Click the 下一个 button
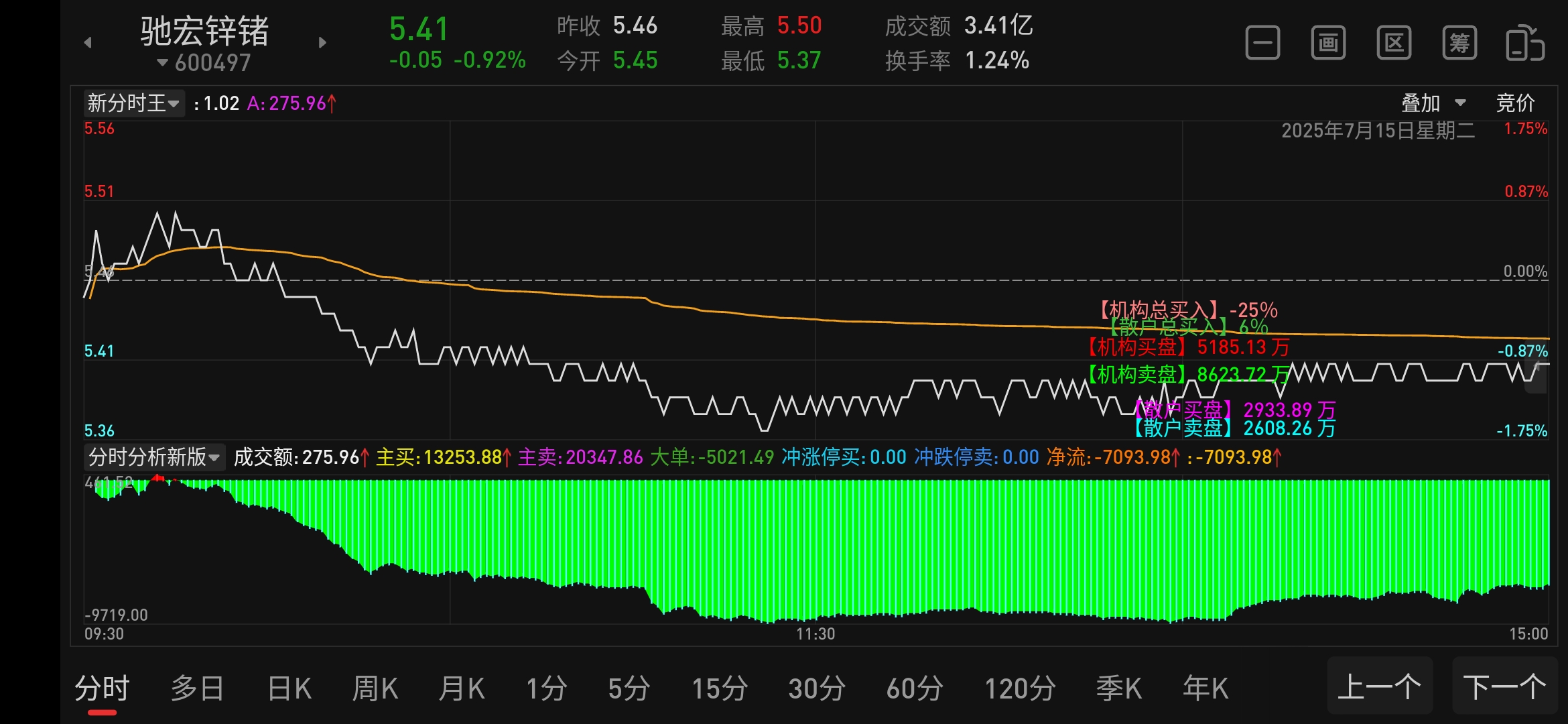This screenshot has width=1568, height=724. coord(1504,686)
